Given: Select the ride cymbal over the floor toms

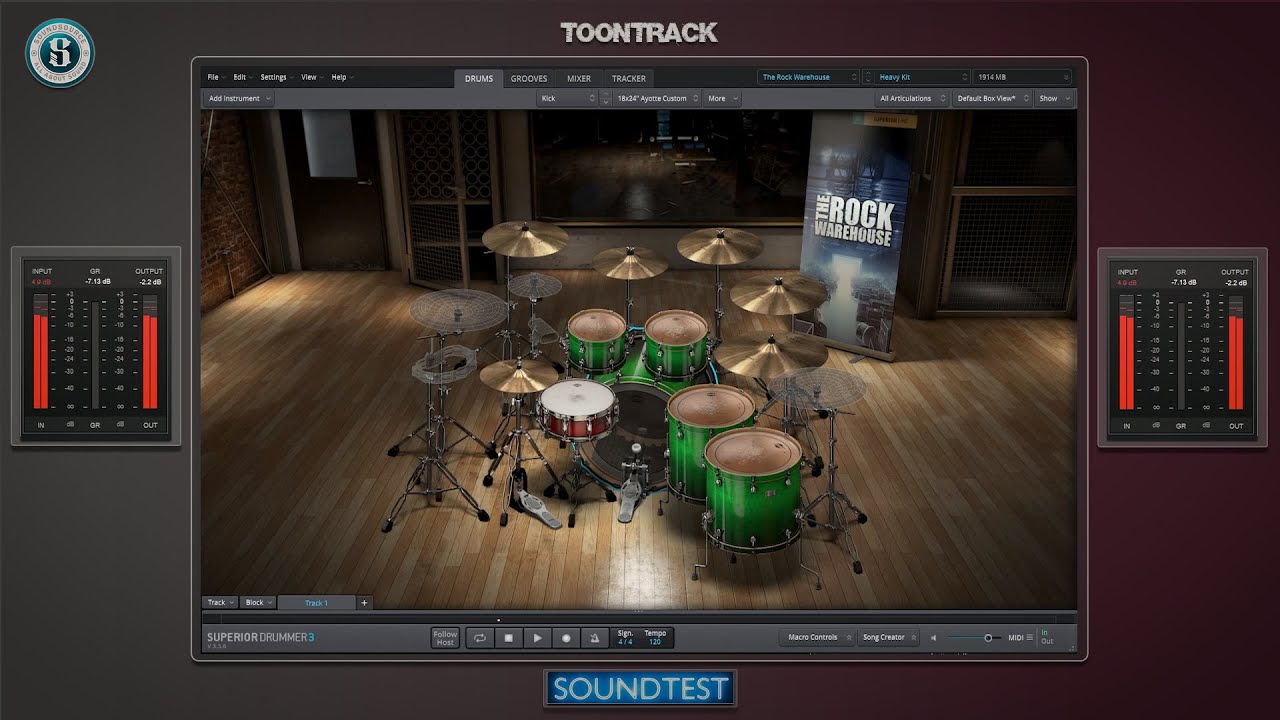Looking at the screenshot, I should (770, 354).
